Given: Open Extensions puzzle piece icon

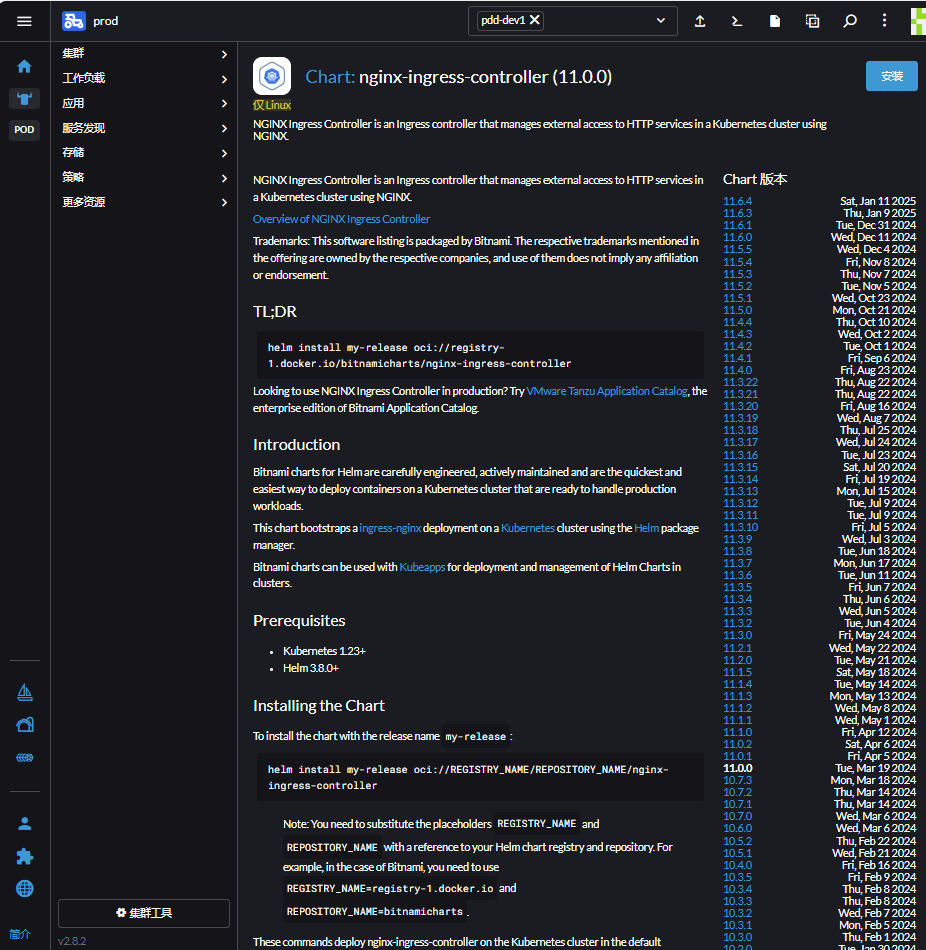Looking at the screenshot, I should point(25,856).
